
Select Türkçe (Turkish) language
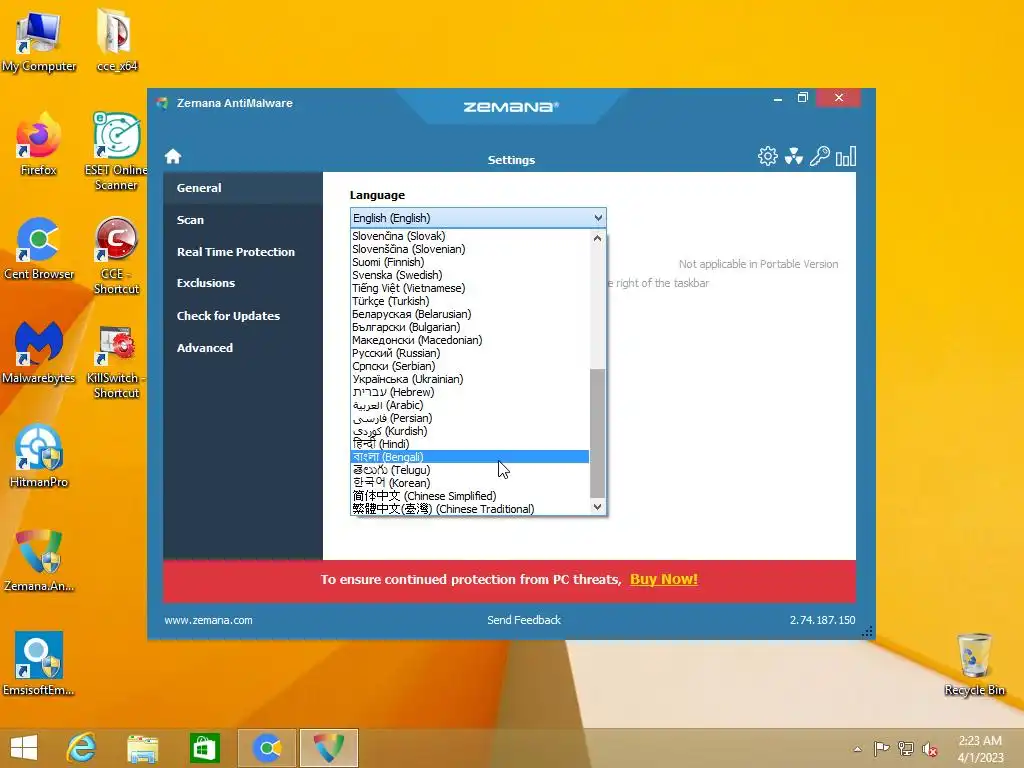click(x=470, y=301)
